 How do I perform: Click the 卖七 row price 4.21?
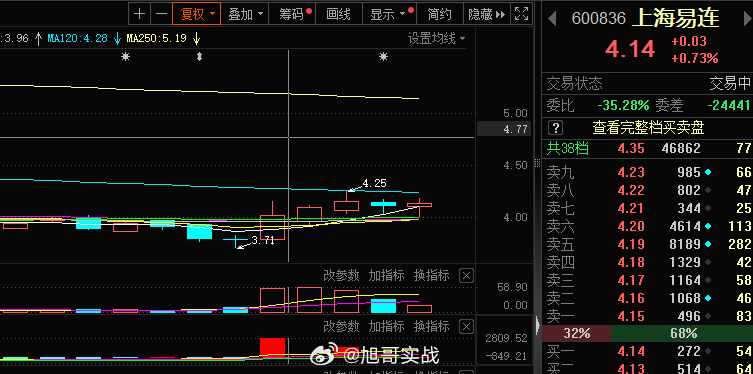point(631,208)
